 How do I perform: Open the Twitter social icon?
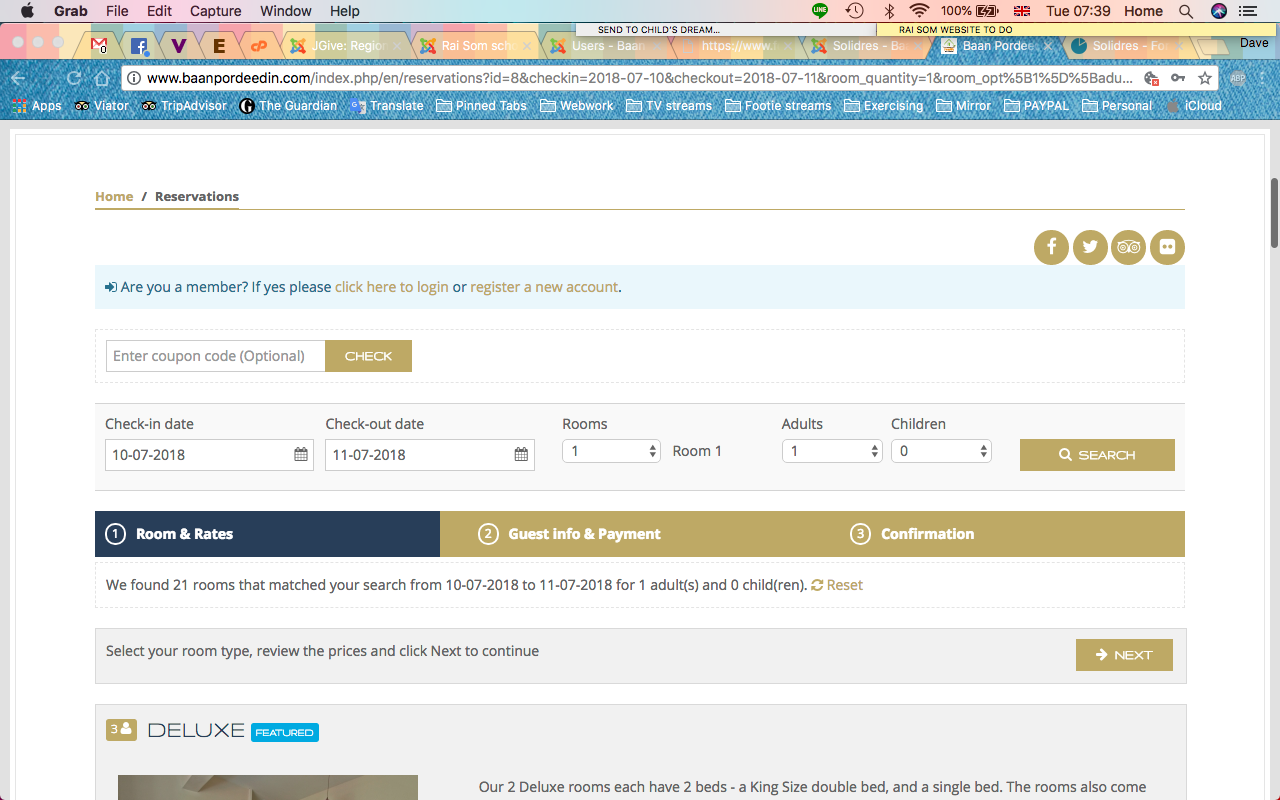point(1090,247)
